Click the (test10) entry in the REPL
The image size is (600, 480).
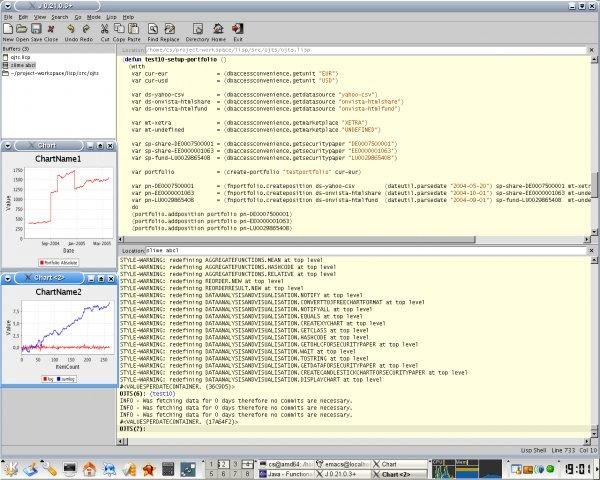pos(163,393)
